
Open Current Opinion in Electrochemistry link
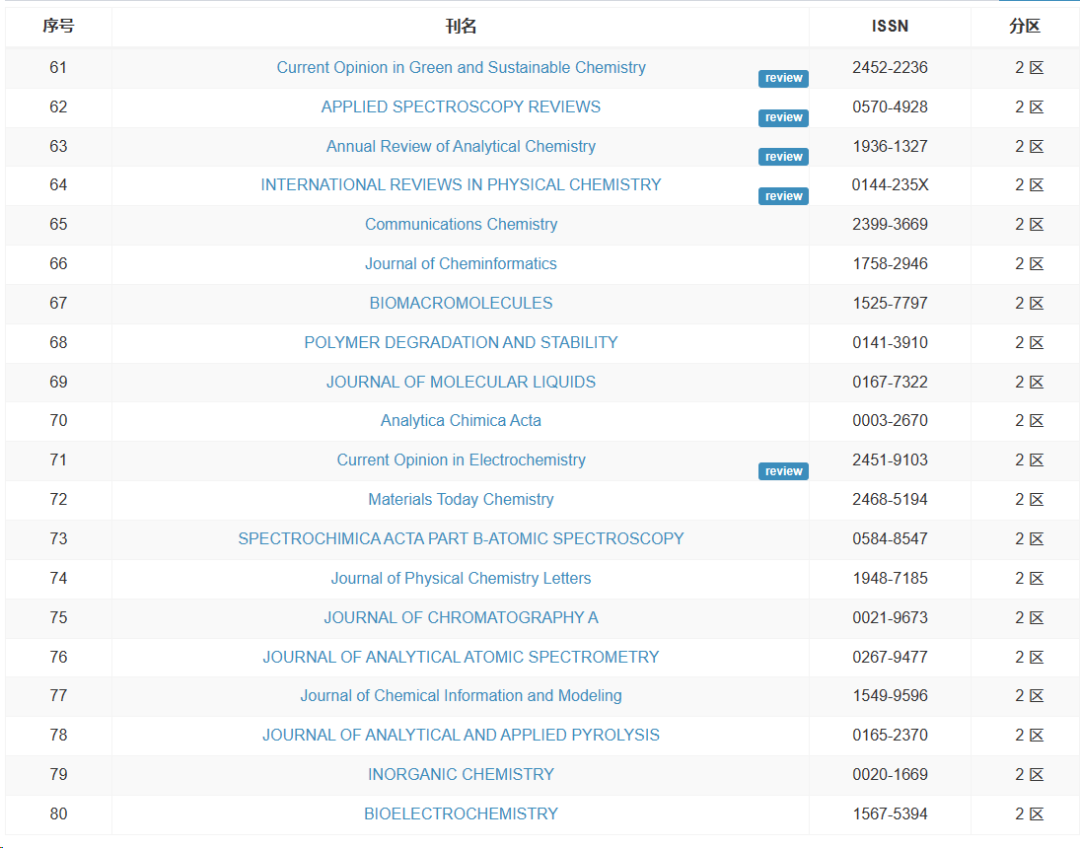tap(461, 459)
